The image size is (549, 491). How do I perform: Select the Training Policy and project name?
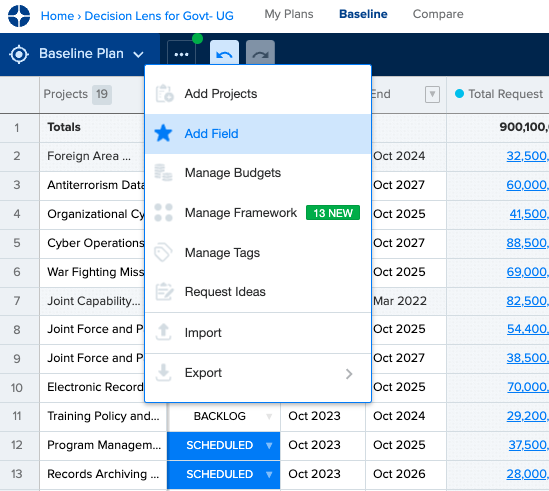103,416
